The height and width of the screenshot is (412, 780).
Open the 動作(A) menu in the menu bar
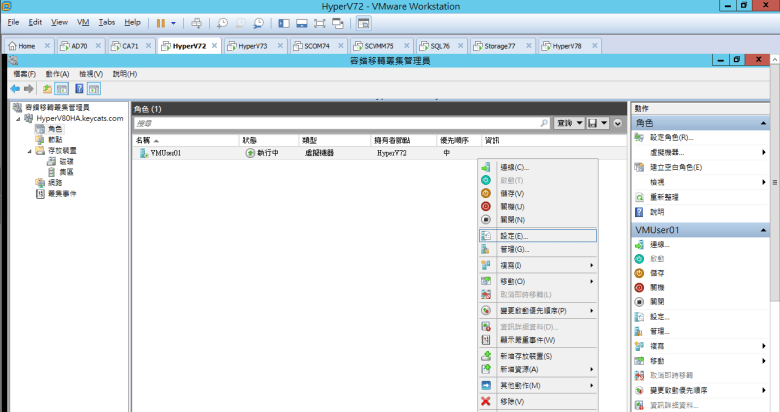click(57, 74)
